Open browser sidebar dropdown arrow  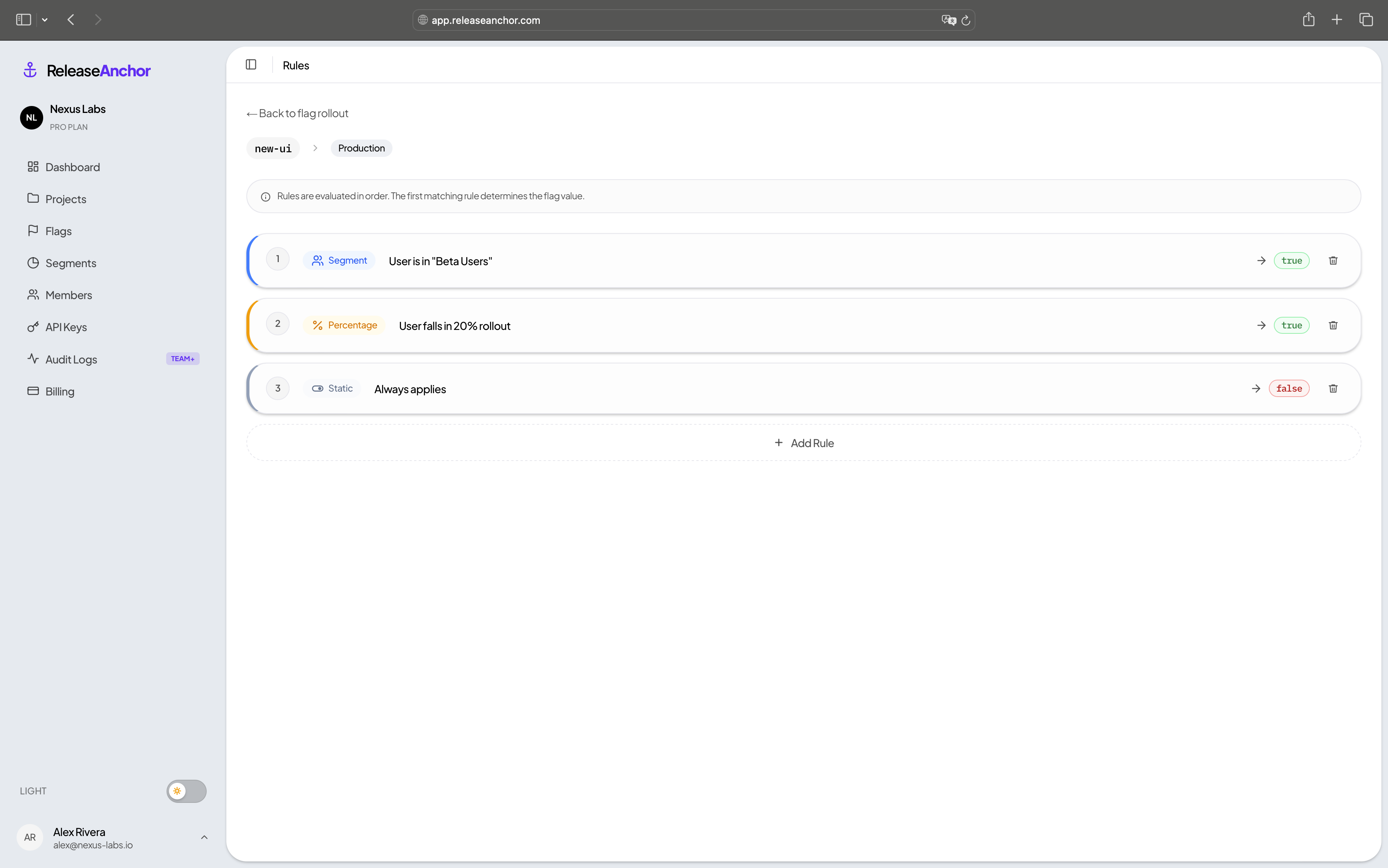point(45,20)
